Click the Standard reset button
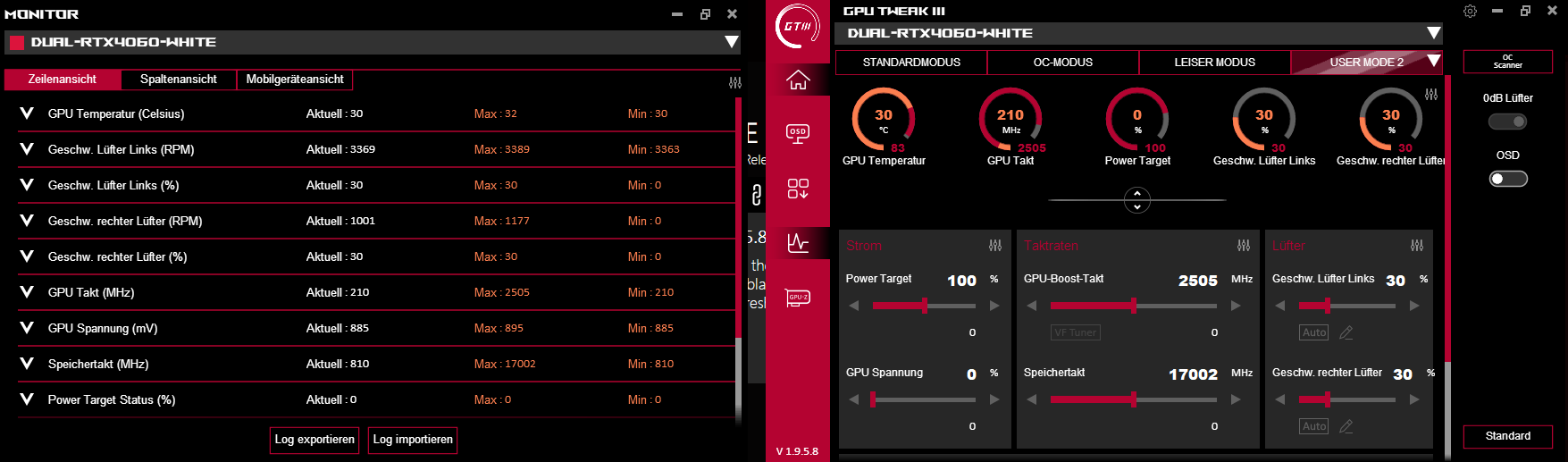1568x462 pixels. 1508,436
